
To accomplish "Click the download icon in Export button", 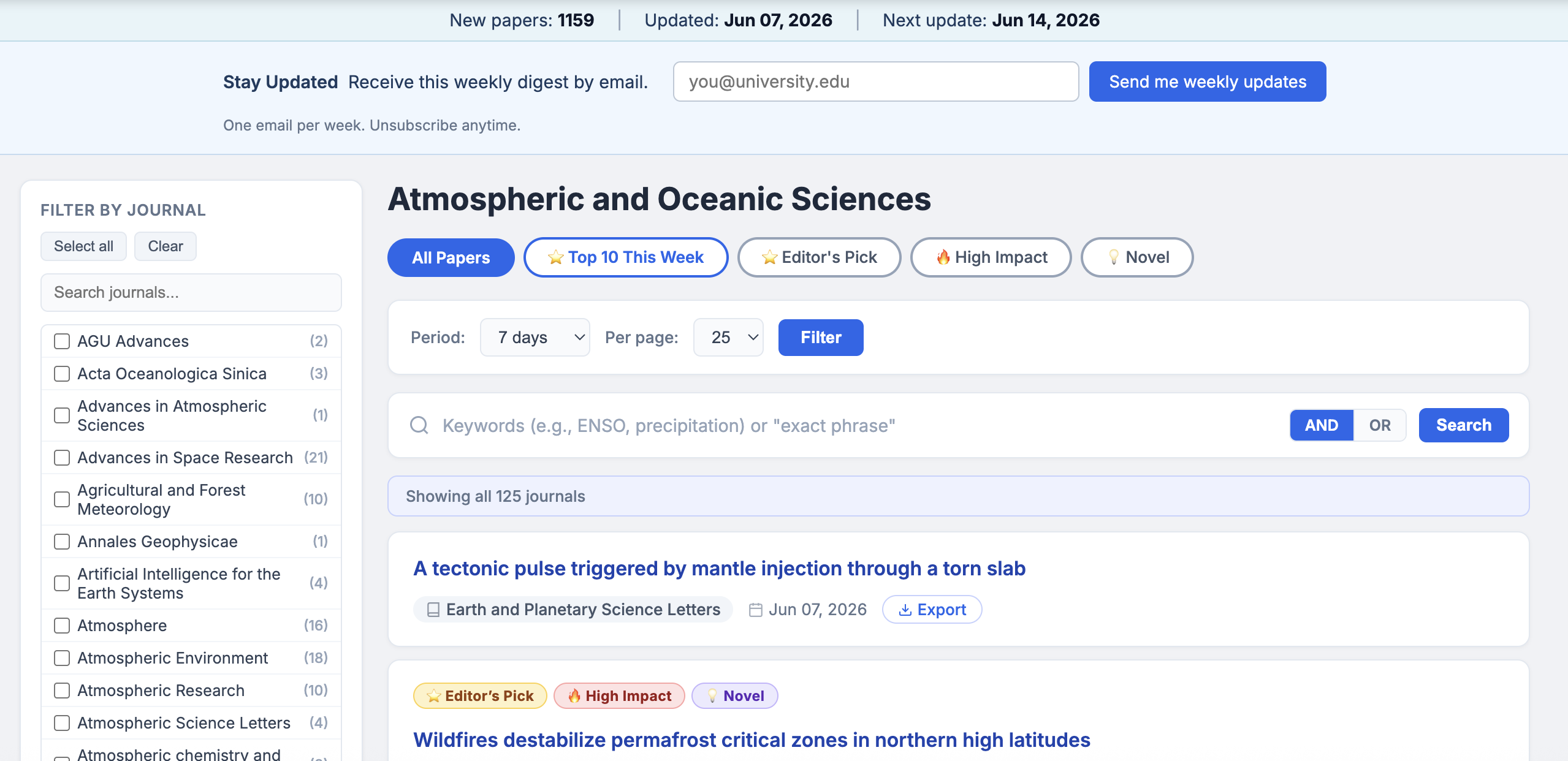I will click(905, 610).
